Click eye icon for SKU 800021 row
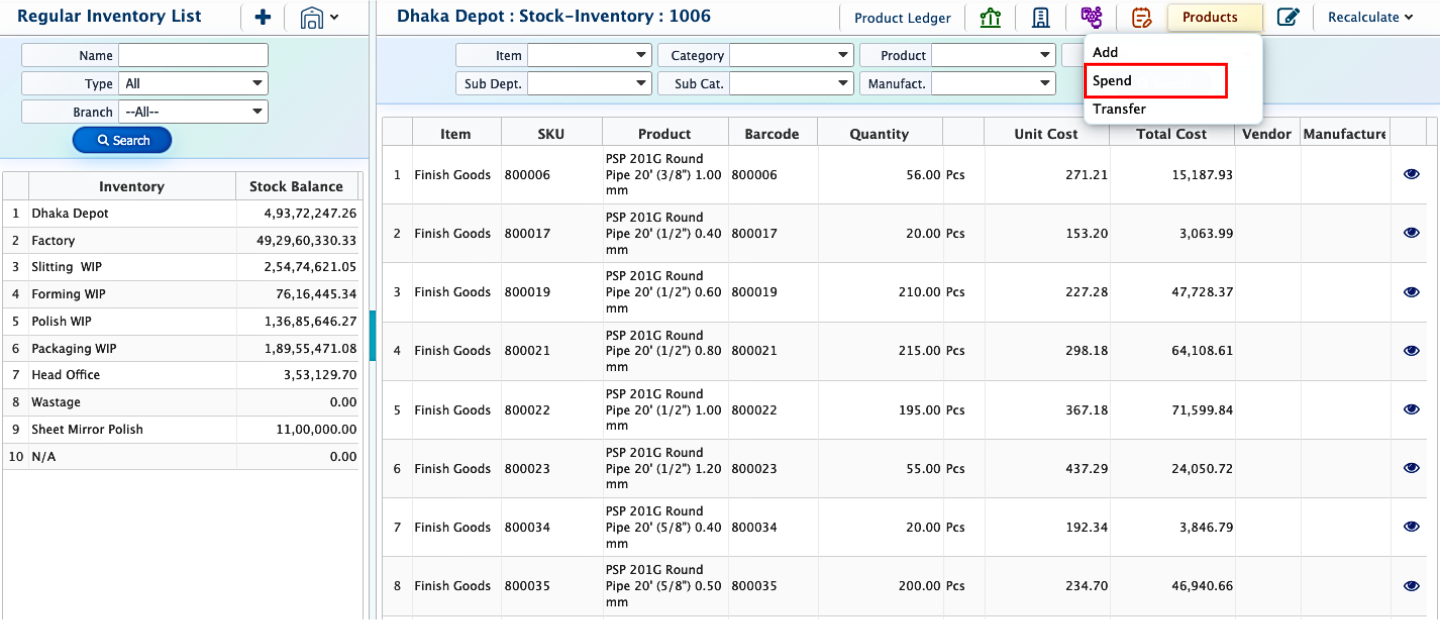 tap(1411, 351)
